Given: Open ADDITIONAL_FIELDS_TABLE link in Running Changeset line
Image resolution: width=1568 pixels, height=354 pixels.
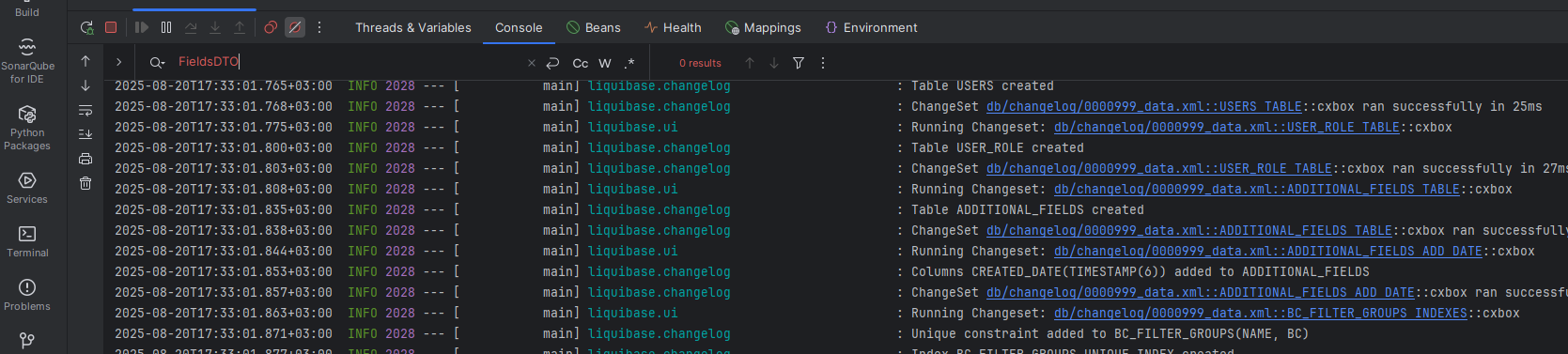Looking at the screenshot, I should (1257, 189).
